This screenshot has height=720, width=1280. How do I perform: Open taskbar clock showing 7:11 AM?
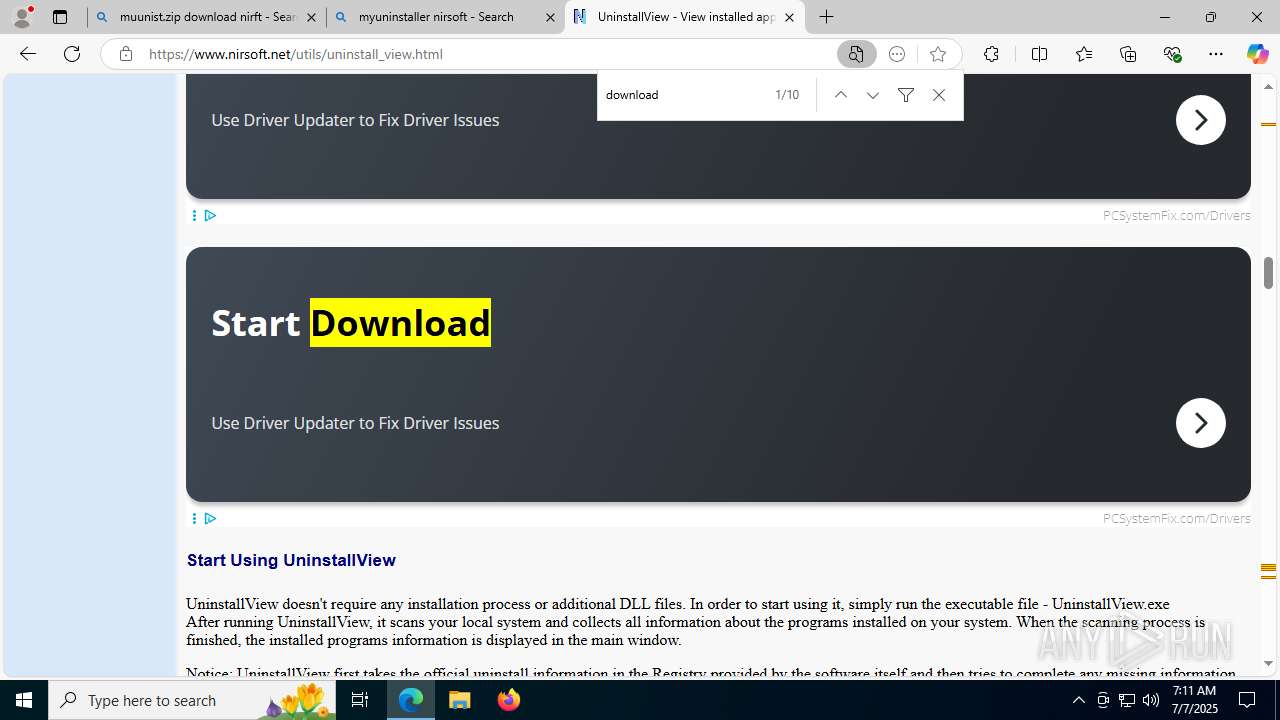[x=1194, y=700]
